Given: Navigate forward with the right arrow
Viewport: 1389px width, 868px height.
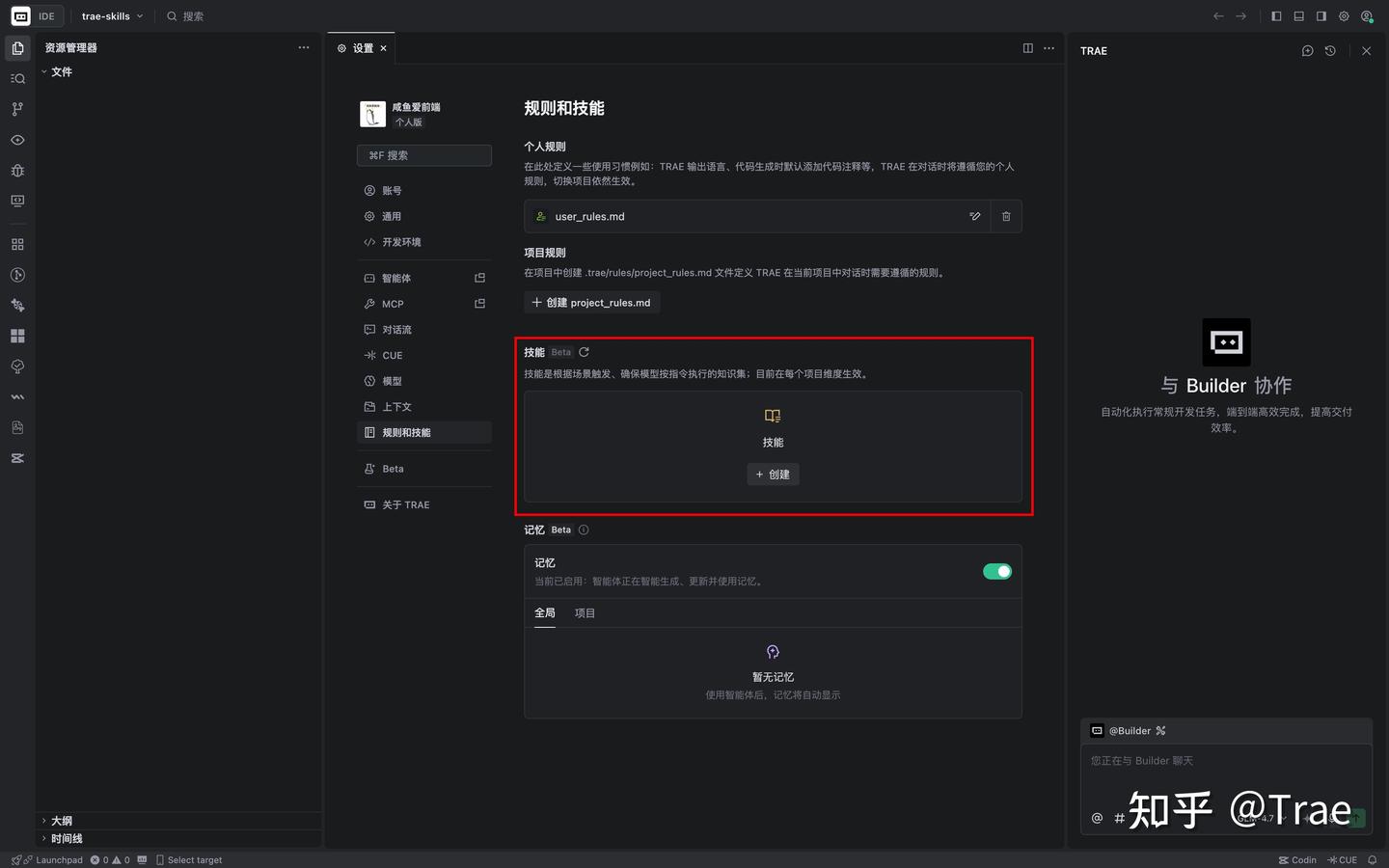Looking at the screenshot, I should point(1241,16).
